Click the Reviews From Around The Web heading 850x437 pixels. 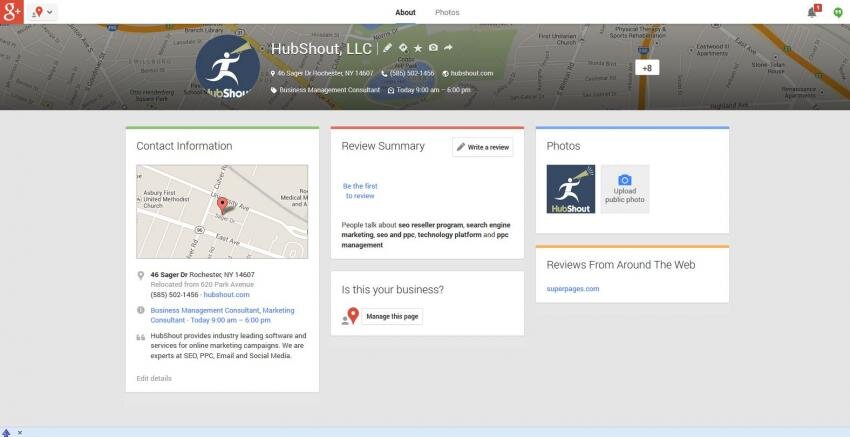click(621, 265)
